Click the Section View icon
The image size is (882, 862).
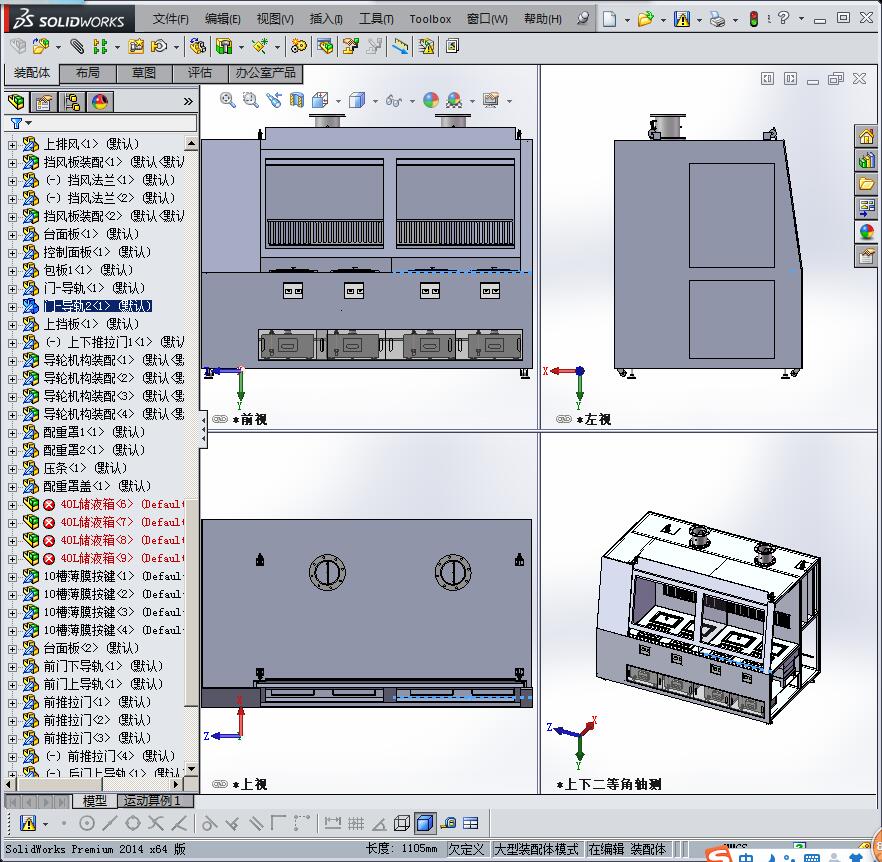pyautogui.click(x=296, y=100)
